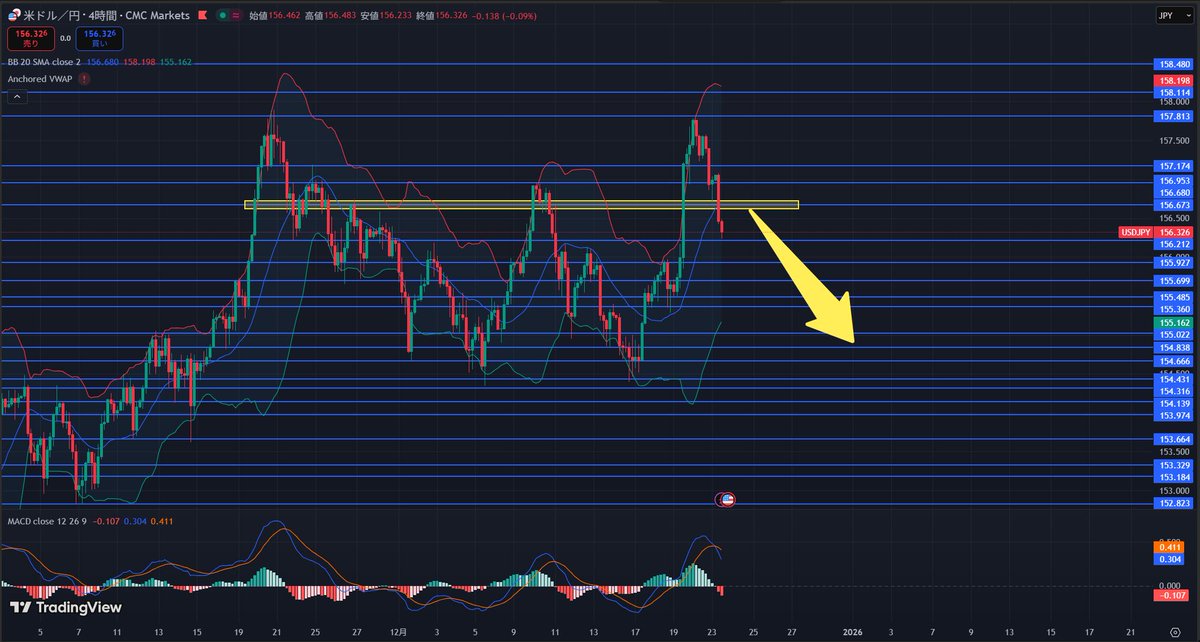Click the 156.212 price line label
Screen dimensions: 1200x642
(1174, 244)
